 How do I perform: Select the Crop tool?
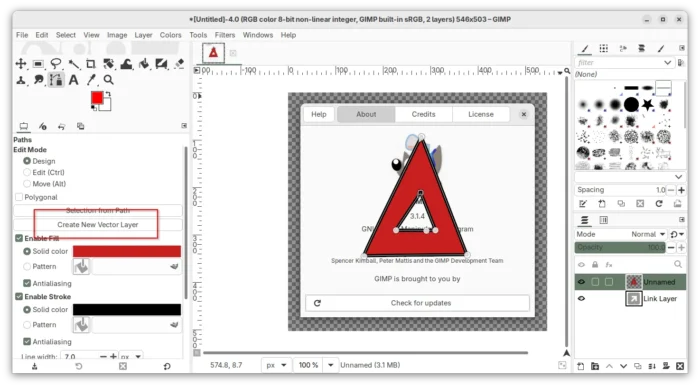[x=91, y=64]
